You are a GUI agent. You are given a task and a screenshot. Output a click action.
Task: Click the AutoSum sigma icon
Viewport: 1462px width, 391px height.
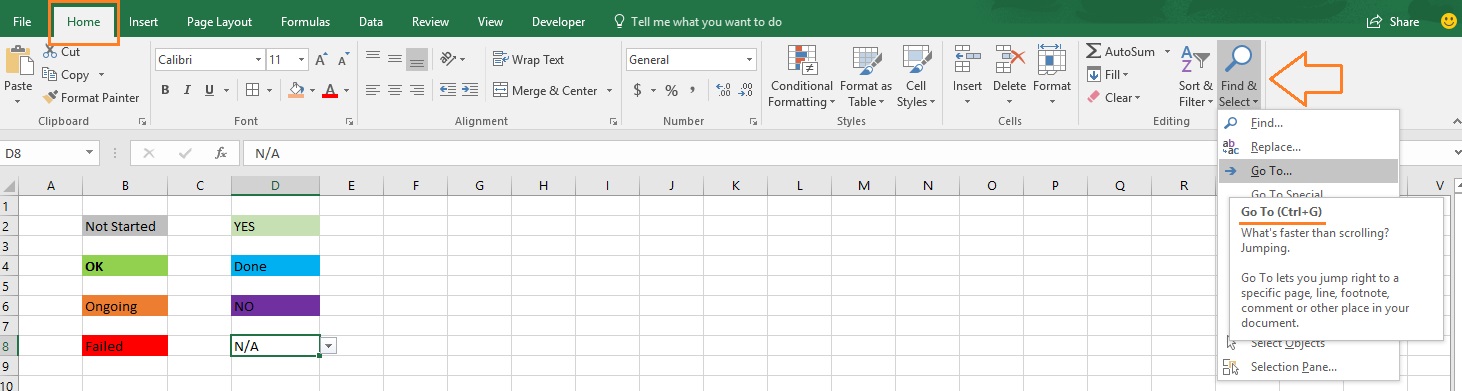pos(1094,51)
